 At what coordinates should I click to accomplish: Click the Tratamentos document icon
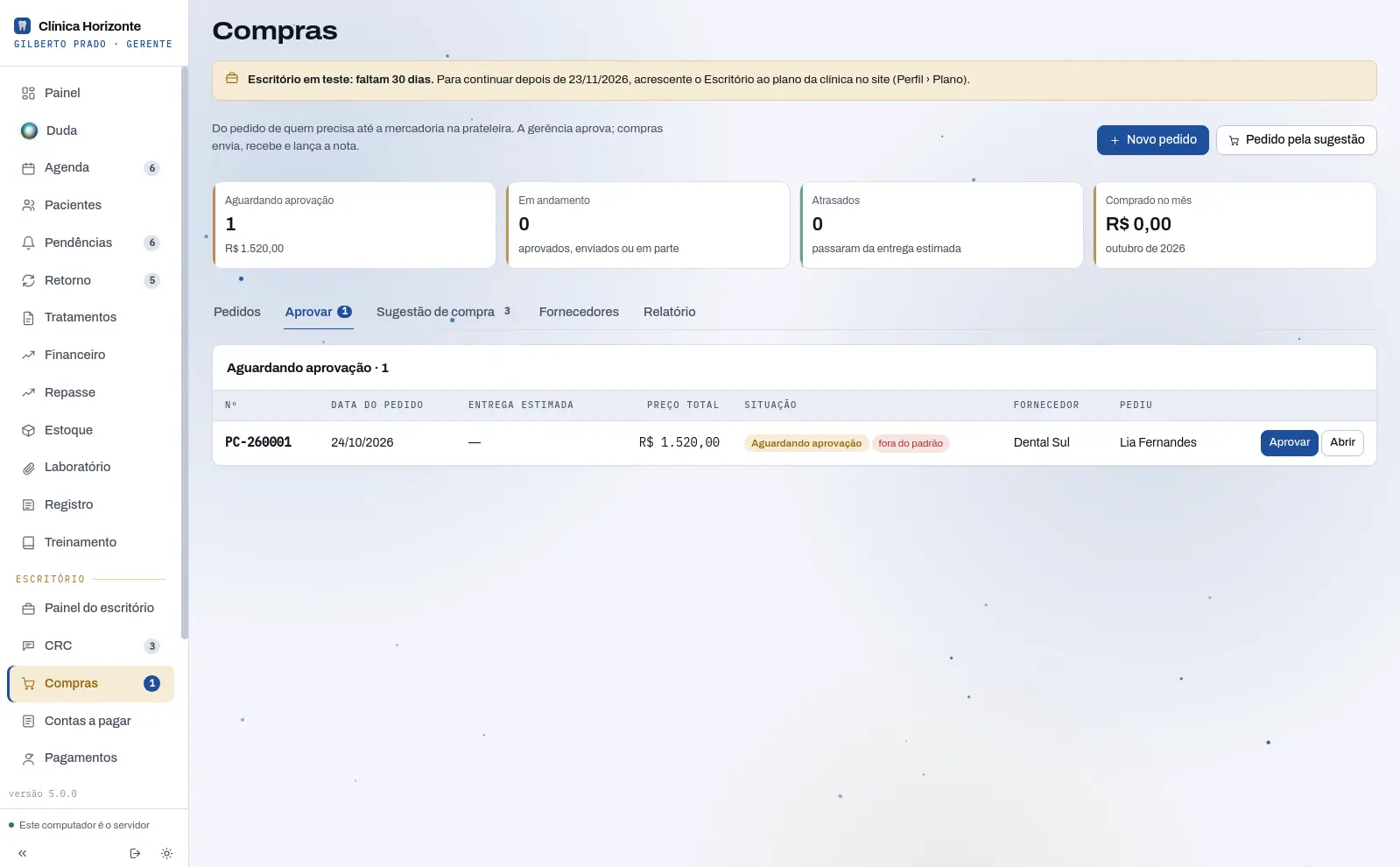pyautogui.click(x=28, y=318)
